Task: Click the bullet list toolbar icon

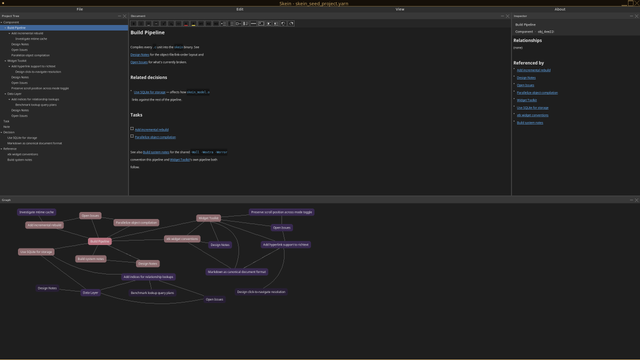Action: 223,24
